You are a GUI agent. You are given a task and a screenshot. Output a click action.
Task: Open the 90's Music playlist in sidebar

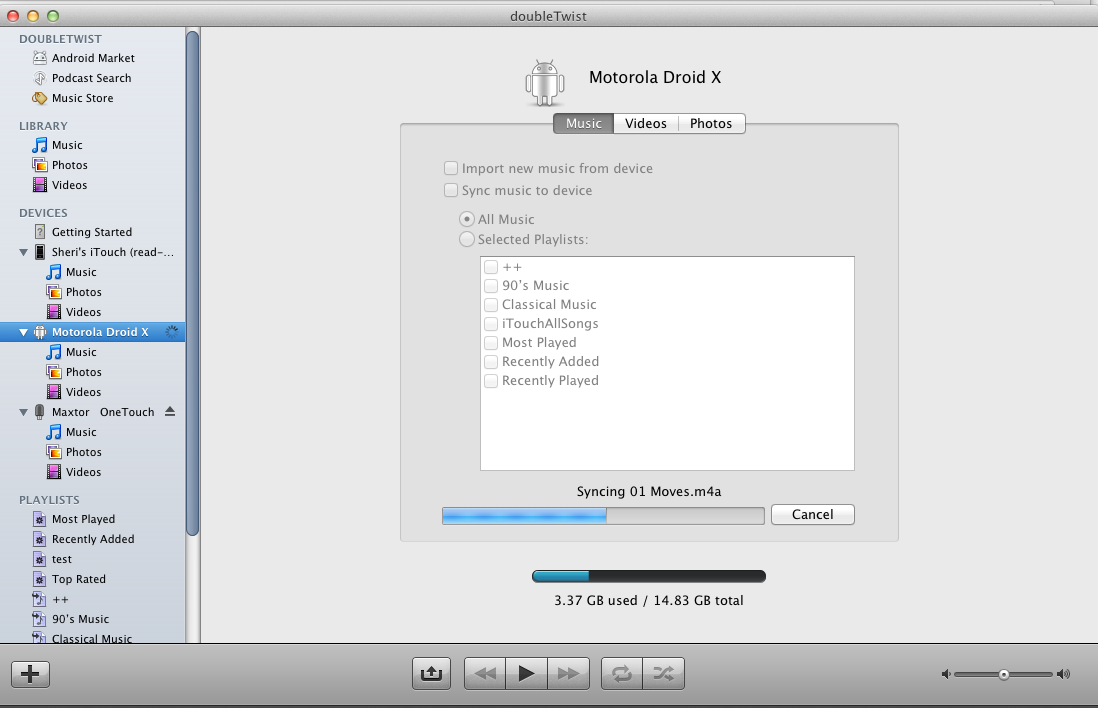[71, 619]
